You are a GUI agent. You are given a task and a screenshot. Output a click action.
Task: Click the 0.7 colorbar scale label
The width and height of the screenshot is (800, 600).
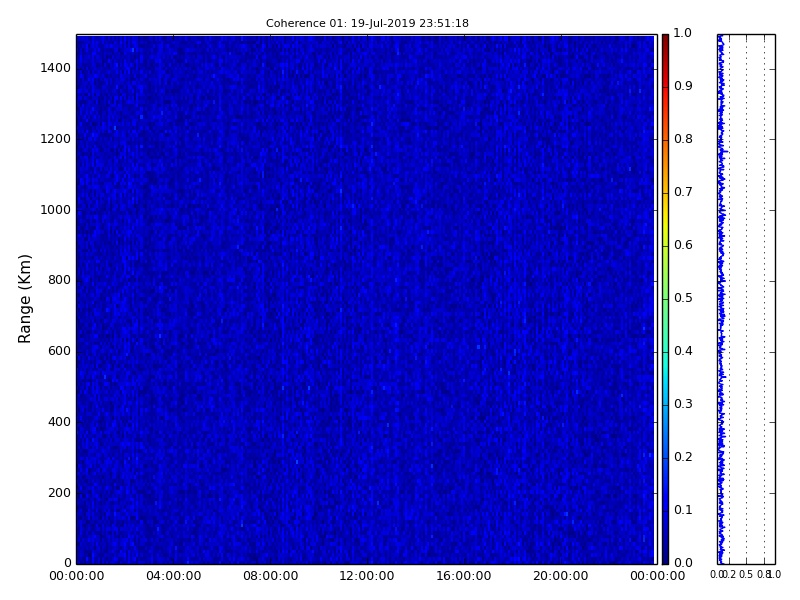(x=683, y=192)
